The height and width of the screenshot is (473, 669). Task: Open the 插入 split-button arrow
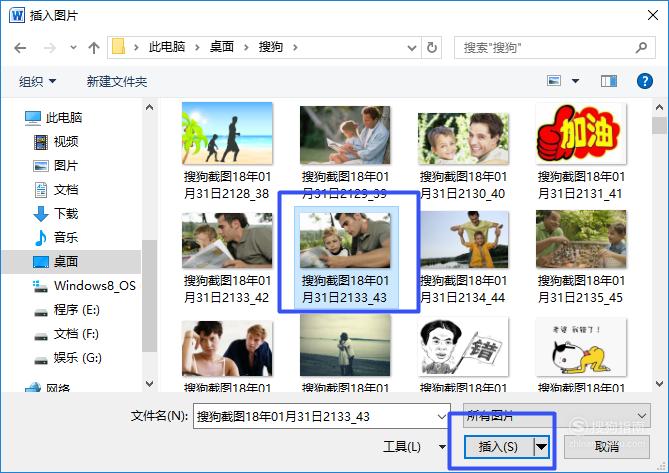tap(542, 447)
